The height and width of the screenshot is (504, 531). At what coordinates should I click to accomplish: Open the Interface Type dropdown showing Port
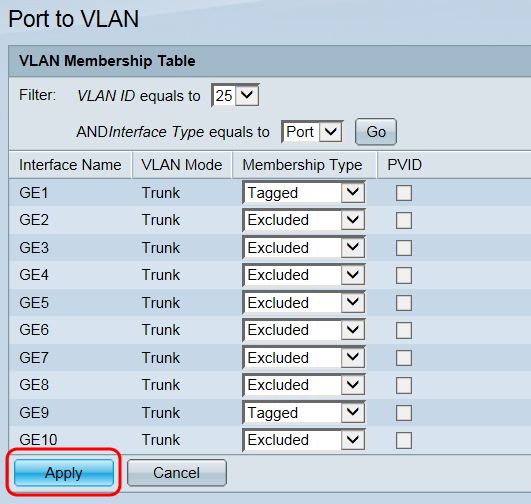(312, 132)
